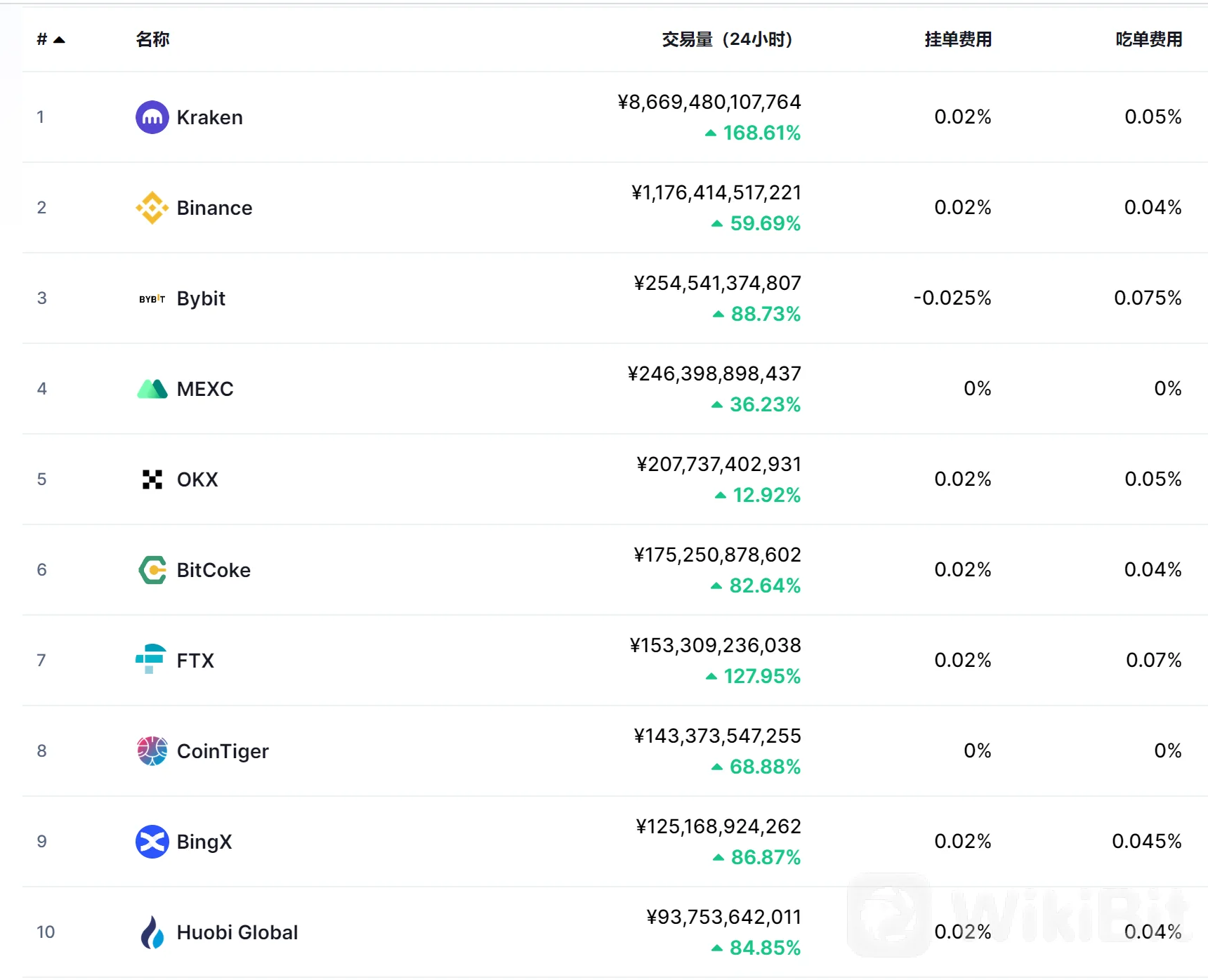This screenshot has height=980, width=1208.
Task: Select Bybit volume ¥254,541,374,807
Action: click(x=718, y=284)
